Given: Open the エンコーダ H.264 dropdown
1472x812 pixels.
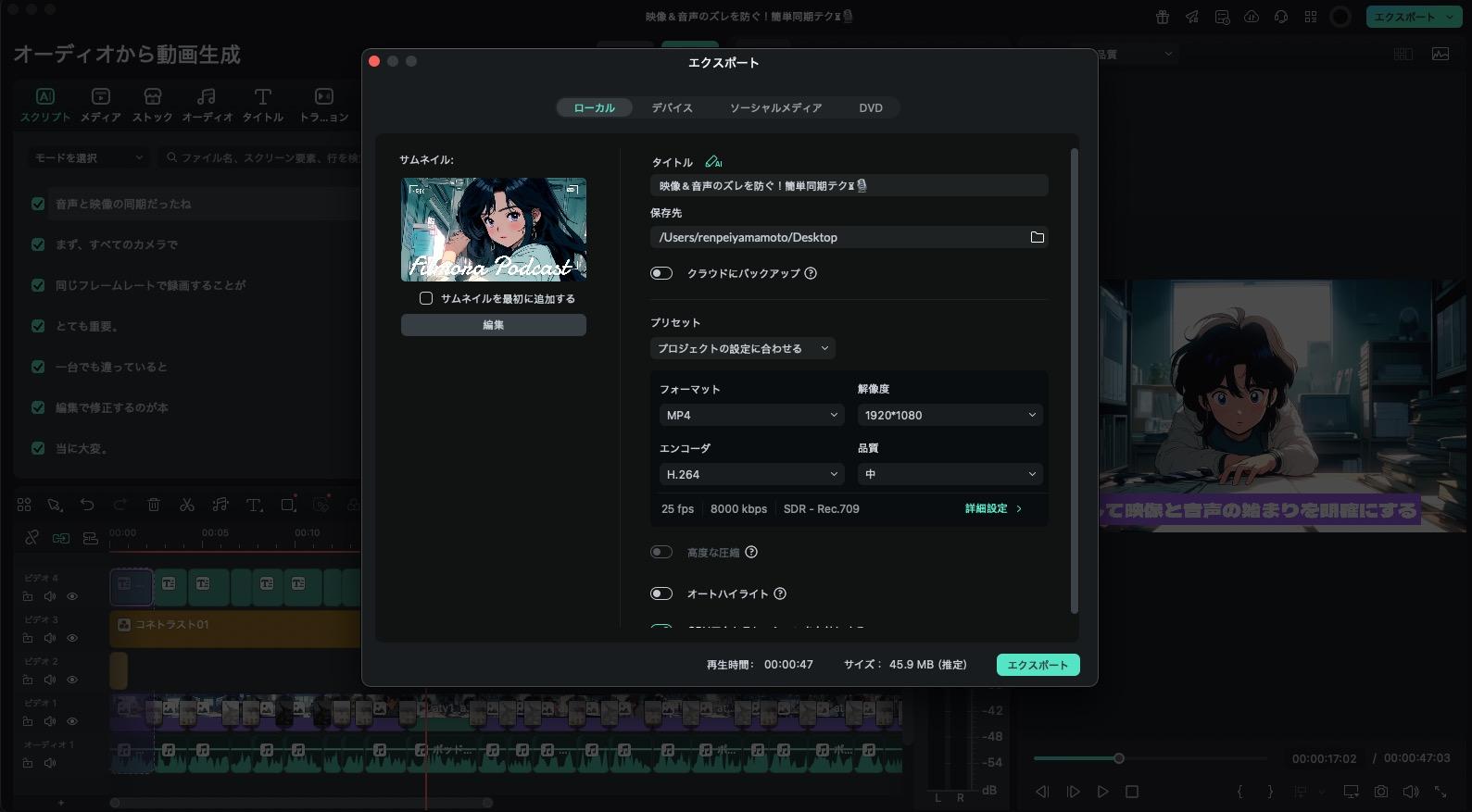Looking at the screenshot, I should coord(751,474).
